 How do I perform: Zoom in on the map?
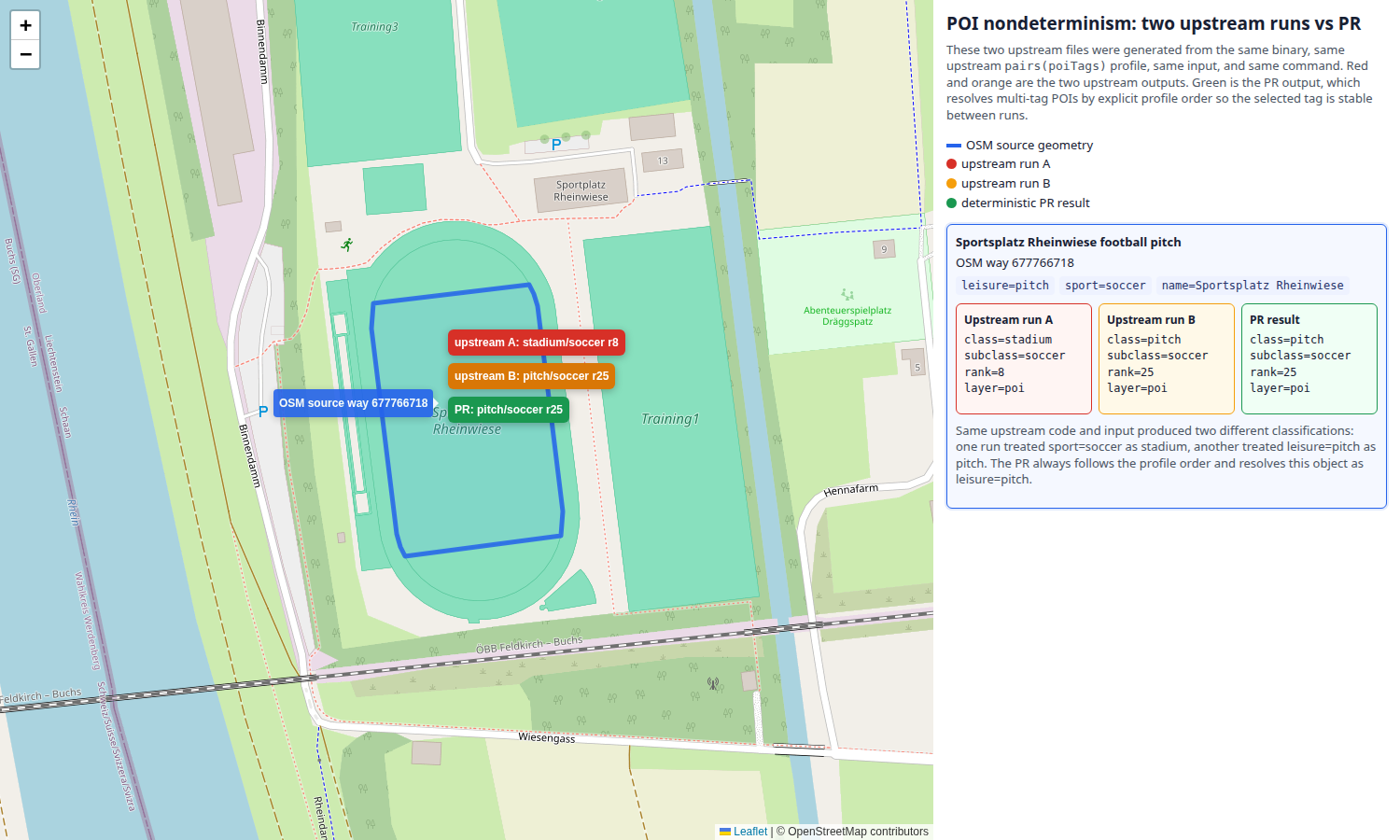(25, 25)
